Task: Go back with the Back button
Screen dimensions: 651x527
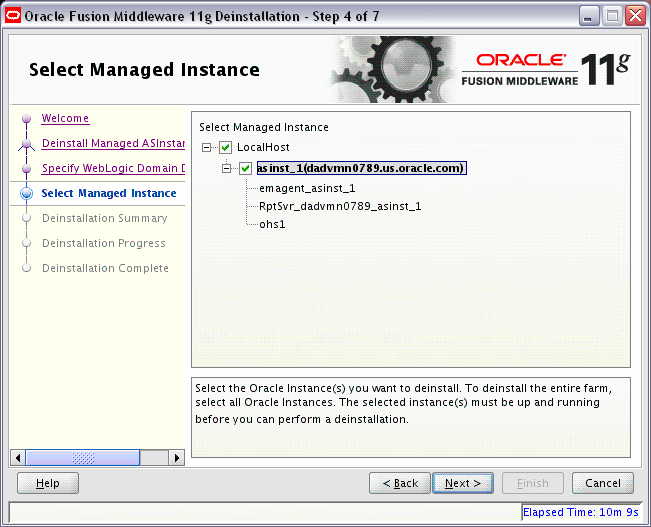Action: pos(400,483)
